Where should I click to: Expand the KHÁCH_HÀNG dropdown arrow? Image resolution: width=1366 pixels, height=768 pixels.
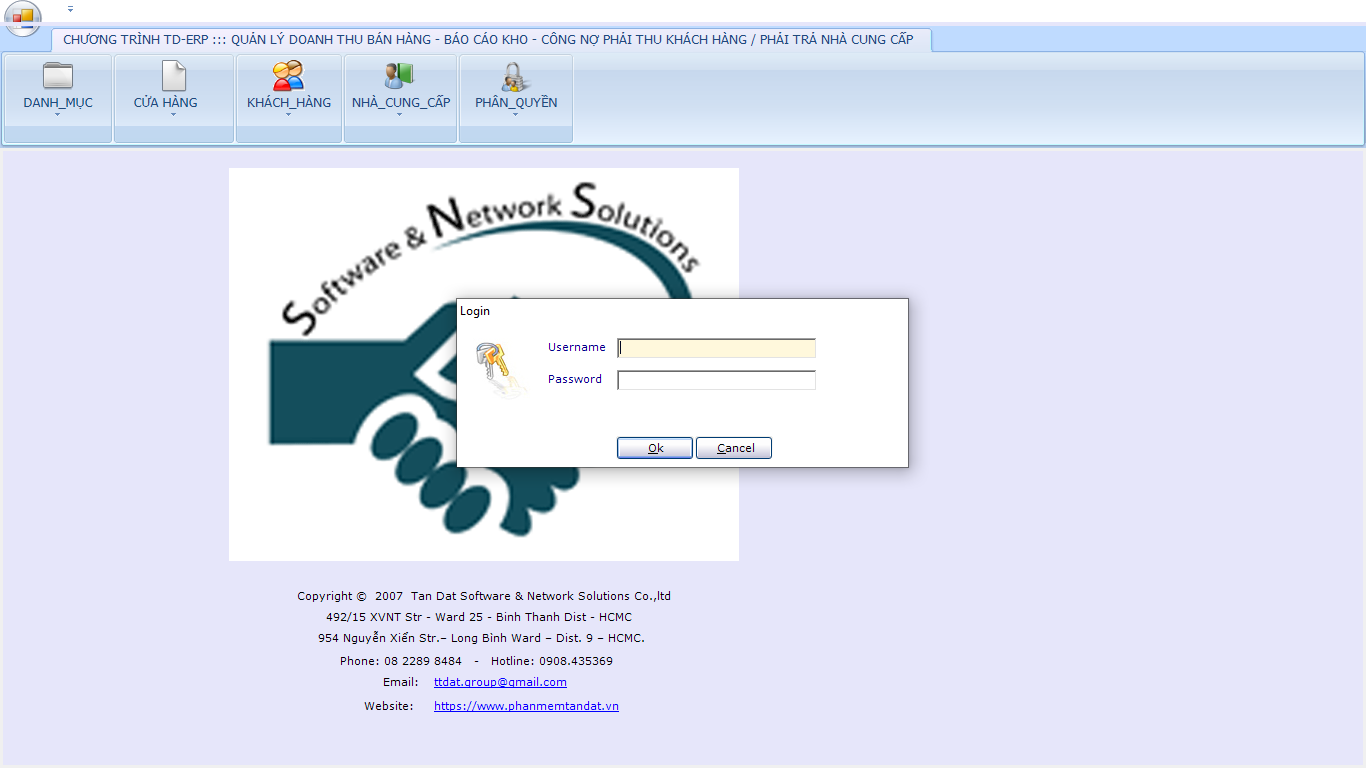(288, 115)
